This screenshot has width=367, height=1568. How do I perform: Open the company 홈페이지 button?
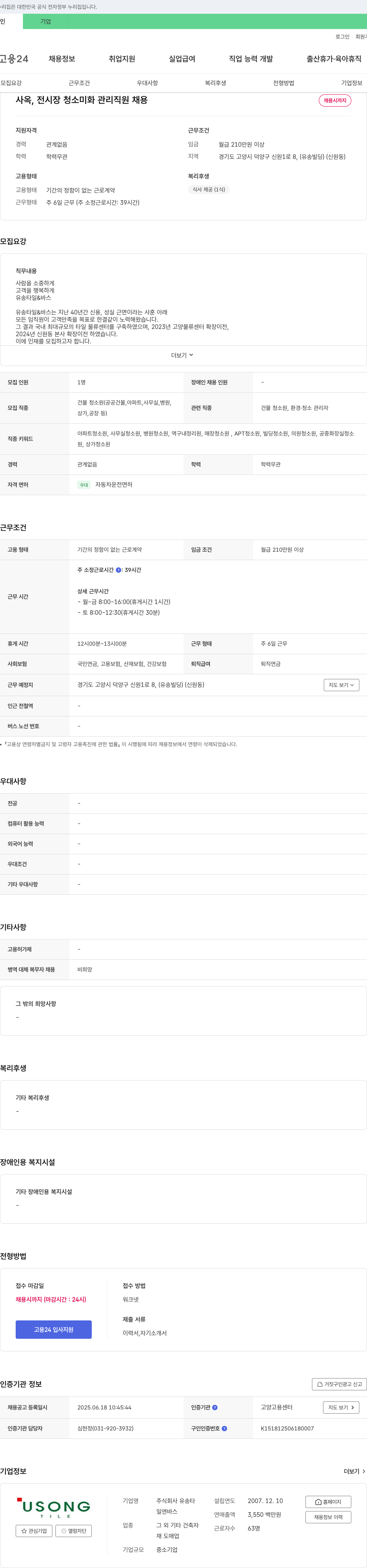pyautogui.click(x=328, y=1502)
